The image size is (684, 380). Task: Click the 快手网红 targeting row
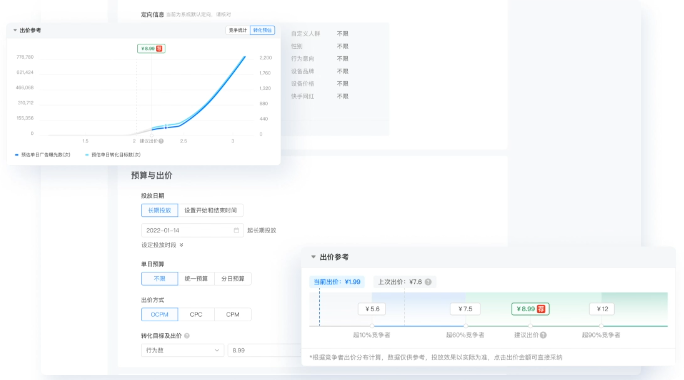pyautogui.click(x=320, y=96)
